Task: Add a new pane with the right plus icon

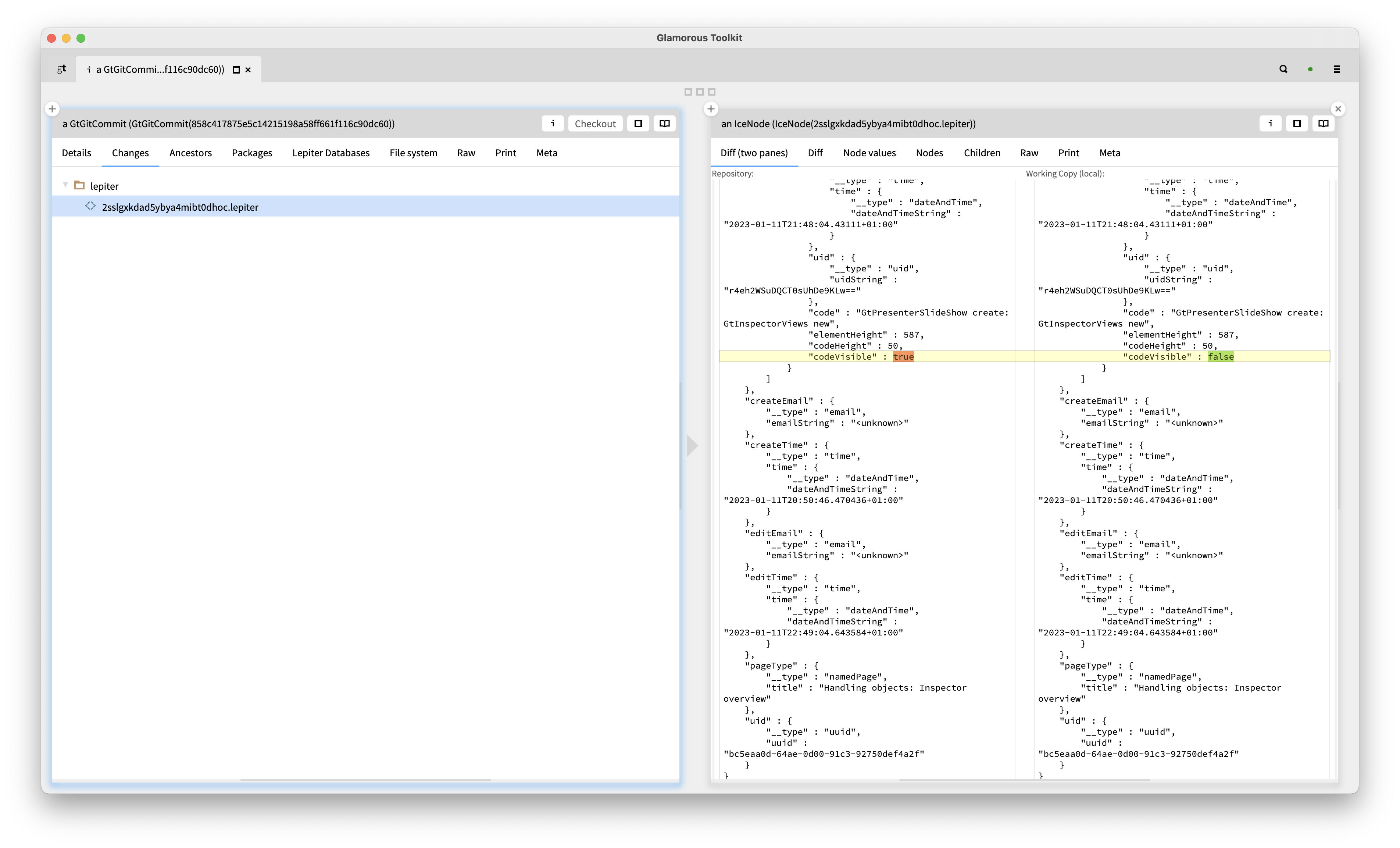Action: coord(711,109)
